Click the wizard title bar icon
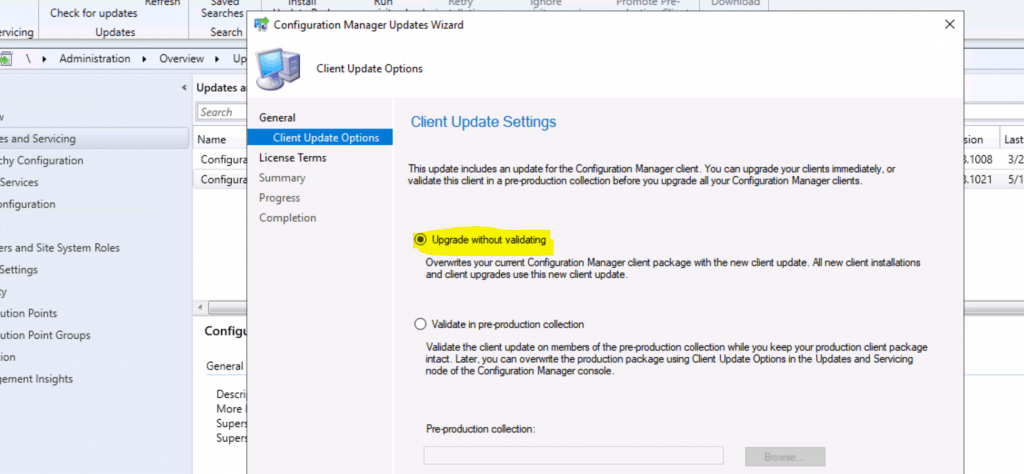1024x474 pixels. pos(261,25)
